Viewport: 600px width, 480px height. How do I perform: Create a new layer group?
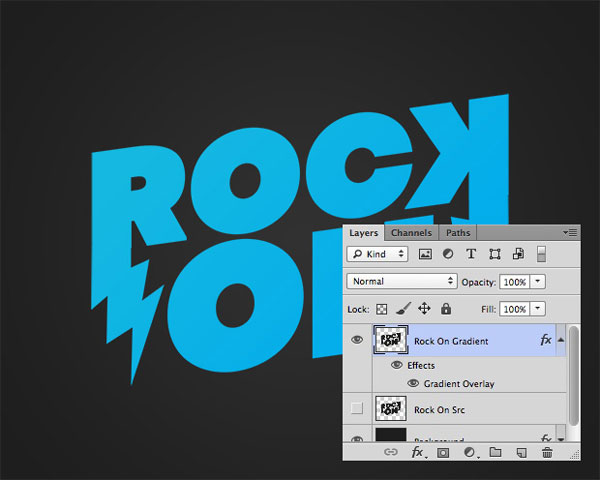coord(496,452)
